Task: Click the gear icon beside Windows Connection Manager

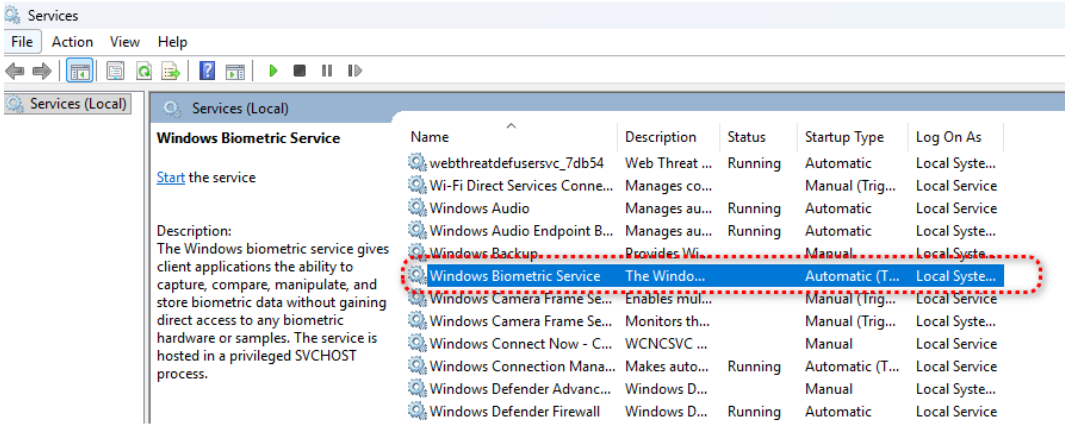Action: [x=416, y=365]
